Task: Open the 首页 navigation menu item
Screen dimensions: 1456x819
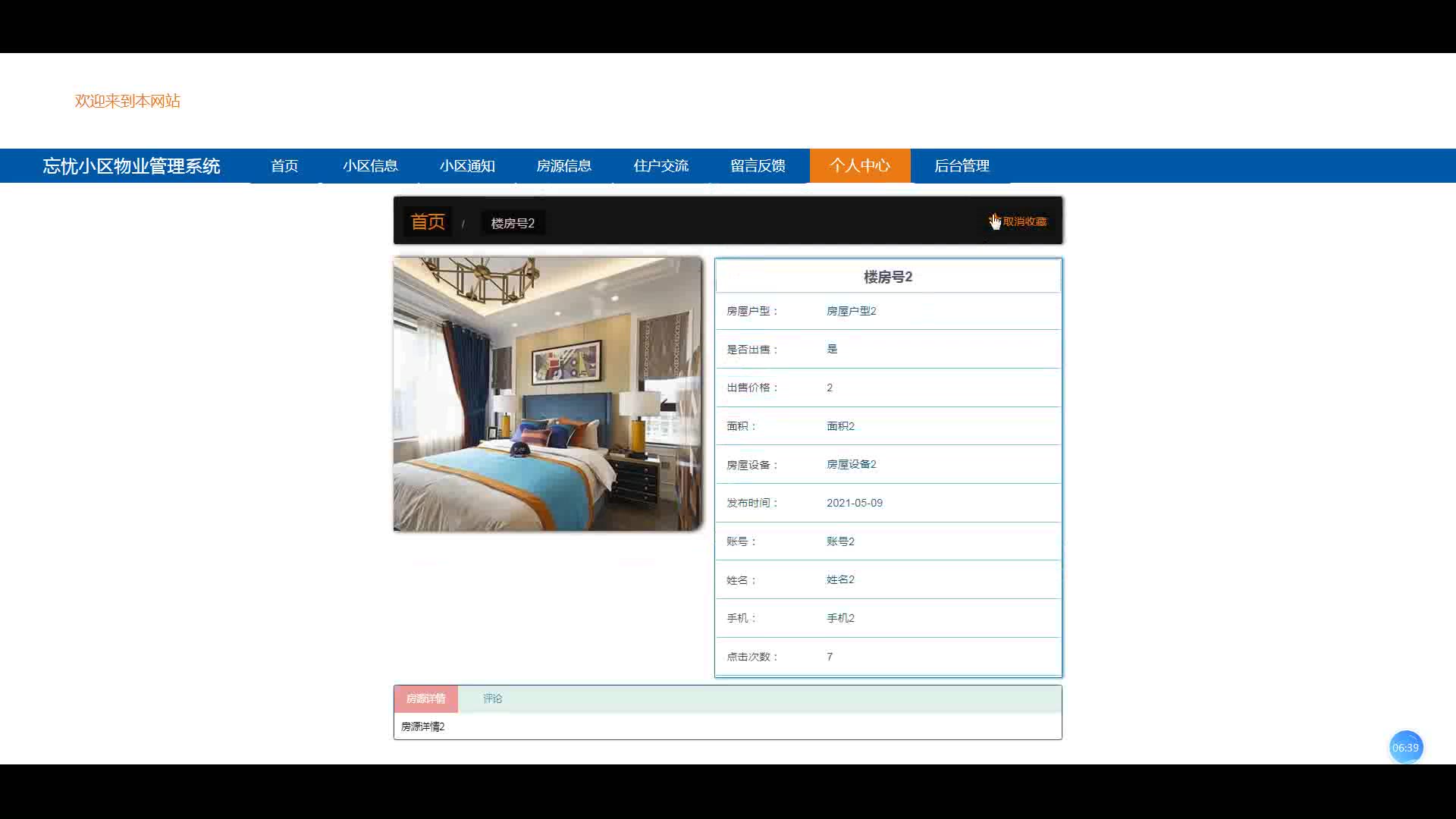Action: [x=284, y=166]
